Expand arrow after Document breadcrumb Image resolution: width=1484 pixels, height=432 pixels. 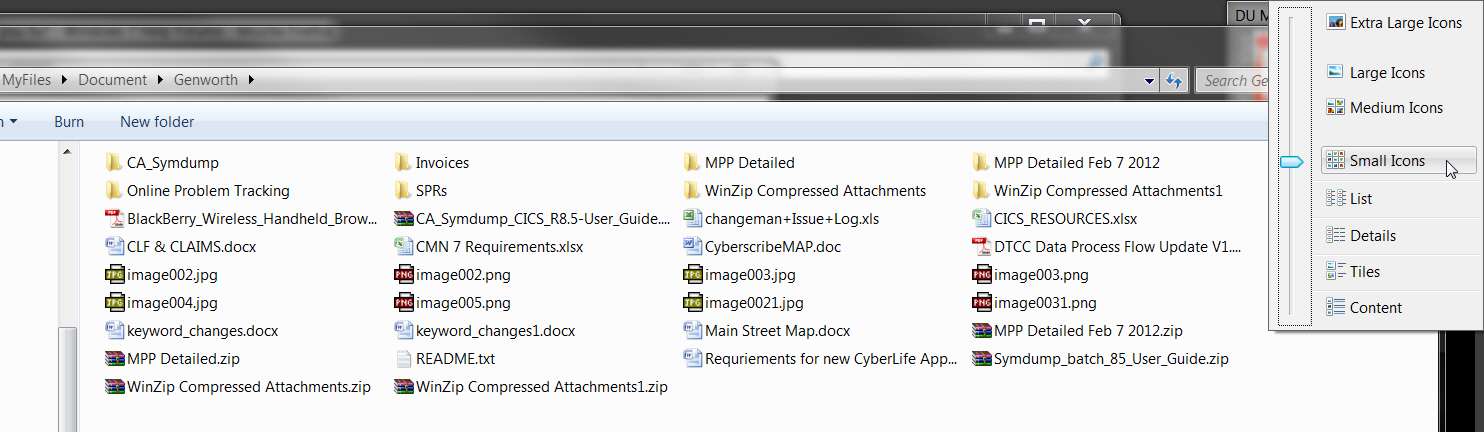coord(161,80)
